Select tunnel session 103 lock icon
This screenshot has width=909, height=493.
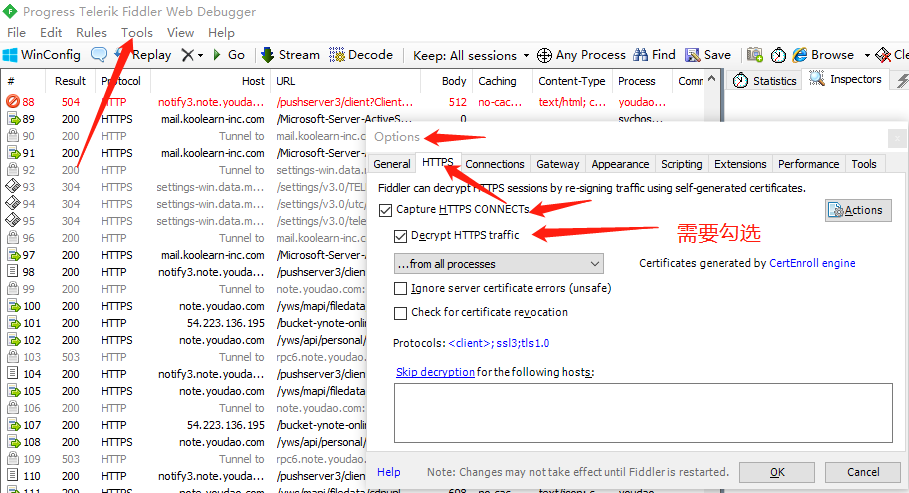(x=13, y=357)
